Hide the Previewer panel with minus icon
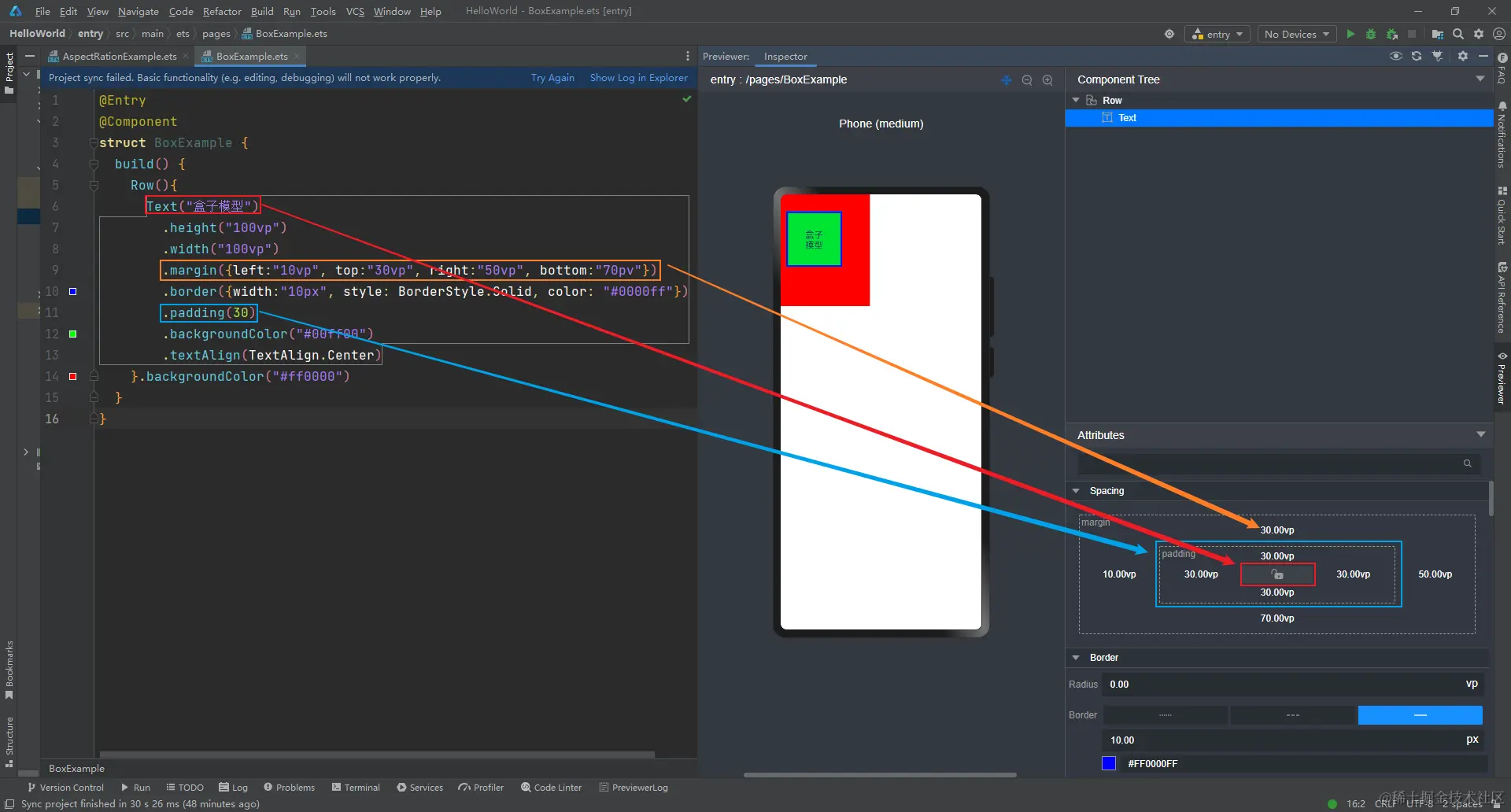 (x=1483, y=56)
